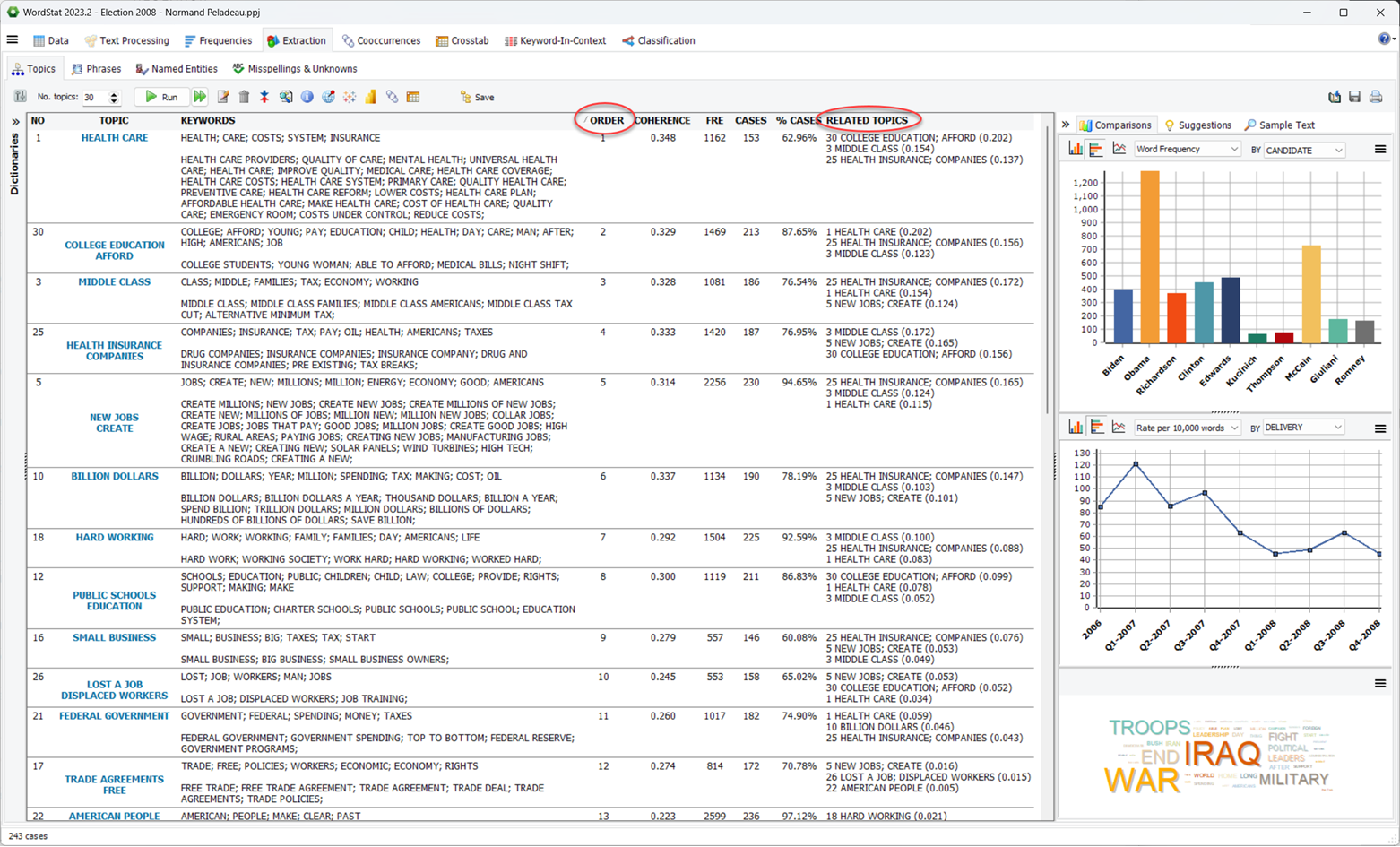Viewport: 1400px width, 847px height.
Task: Sort by the ORDER column header
Action: coord(607,120)
